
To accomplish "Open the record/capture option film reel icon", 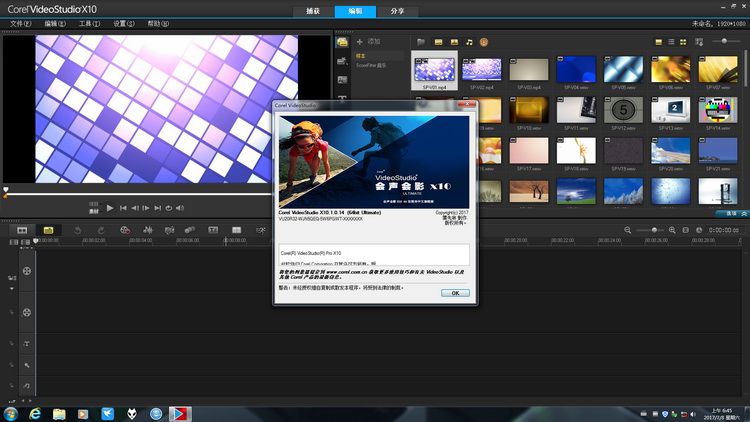I will pos(125,230).
